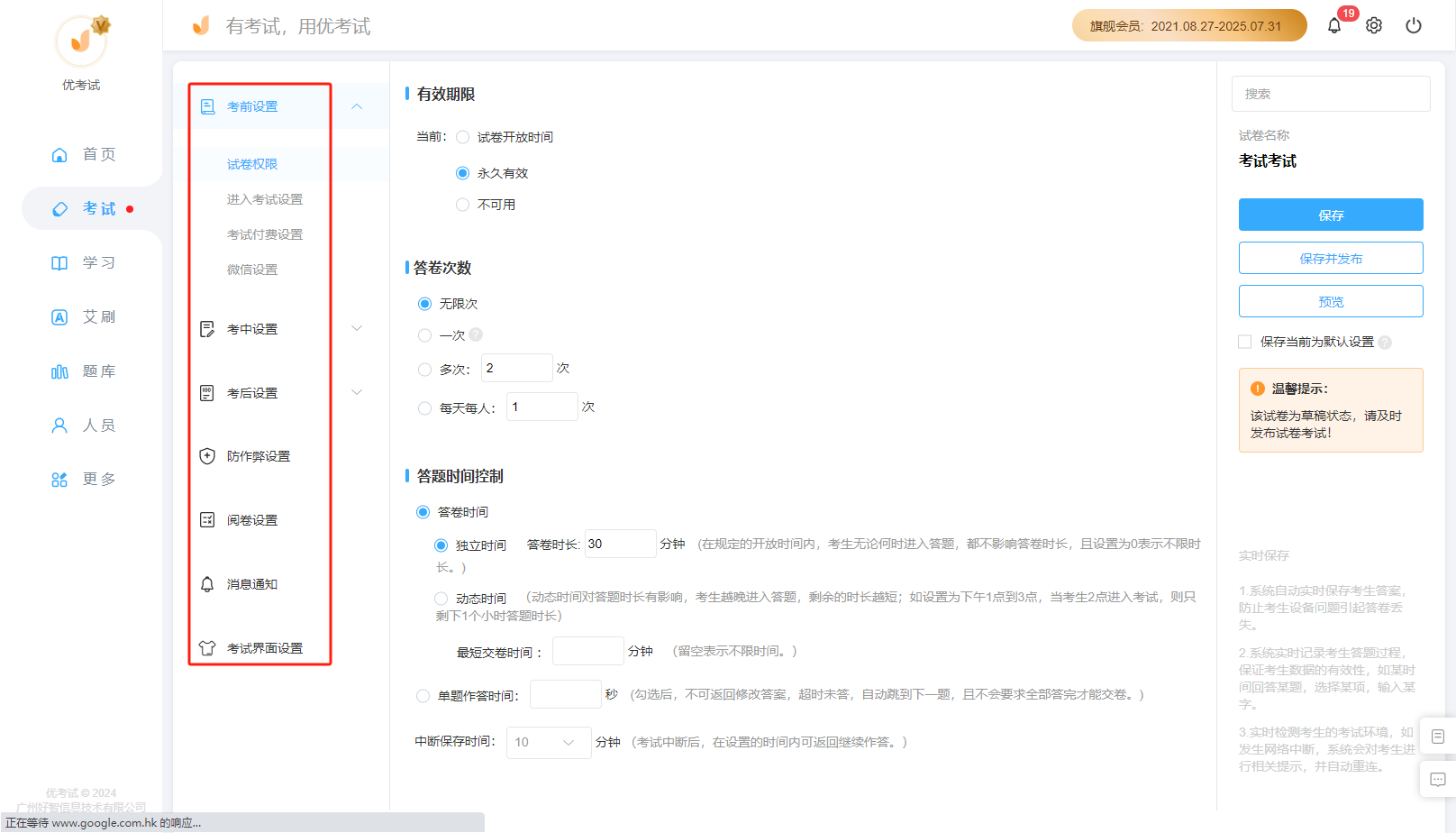Click the 考前设置 document icon
Image resolution: width=1456 pixels, height=833 pixels.
pos(207,106)
